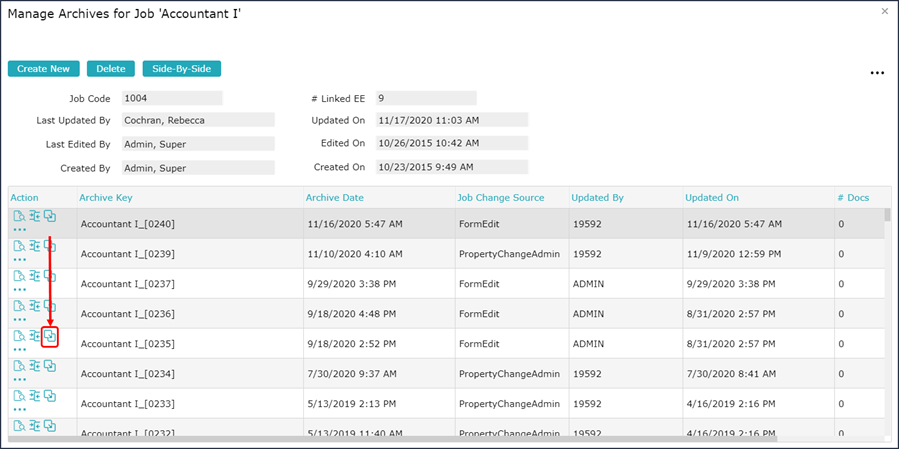Screen dimensions: 899x449
Task: Click the view document icon for Accountant I_[0240]
Action: (19, 217)
